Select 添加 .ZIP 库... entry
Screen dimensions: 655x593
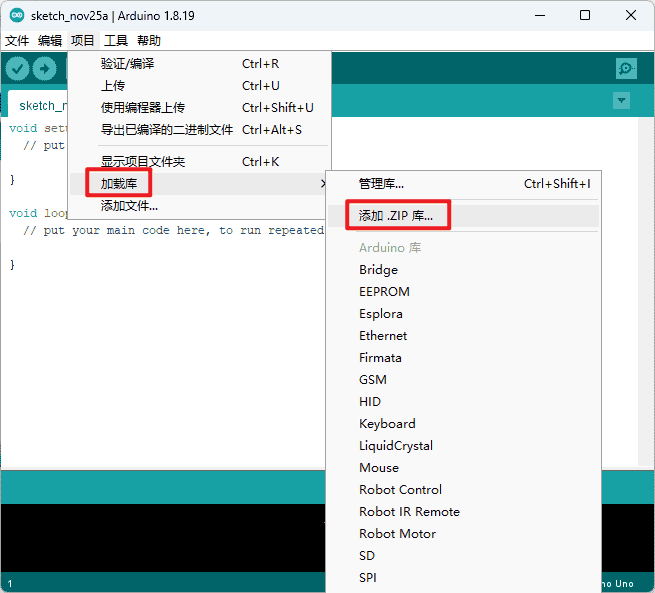click(x=463, y=215)
